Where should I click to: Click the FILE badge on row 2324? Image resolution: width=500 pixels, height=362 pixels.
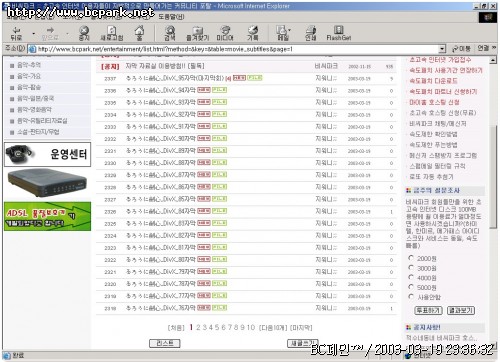[x=220, y=235]
